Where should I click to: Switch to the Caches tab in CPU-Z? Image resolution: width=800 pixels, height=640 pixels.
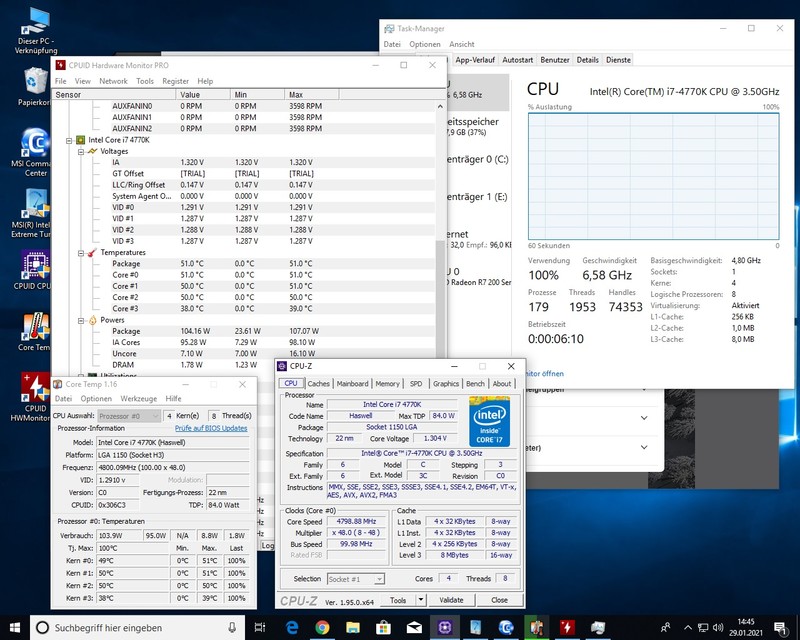pyautogui.click(x=318, y=384)
